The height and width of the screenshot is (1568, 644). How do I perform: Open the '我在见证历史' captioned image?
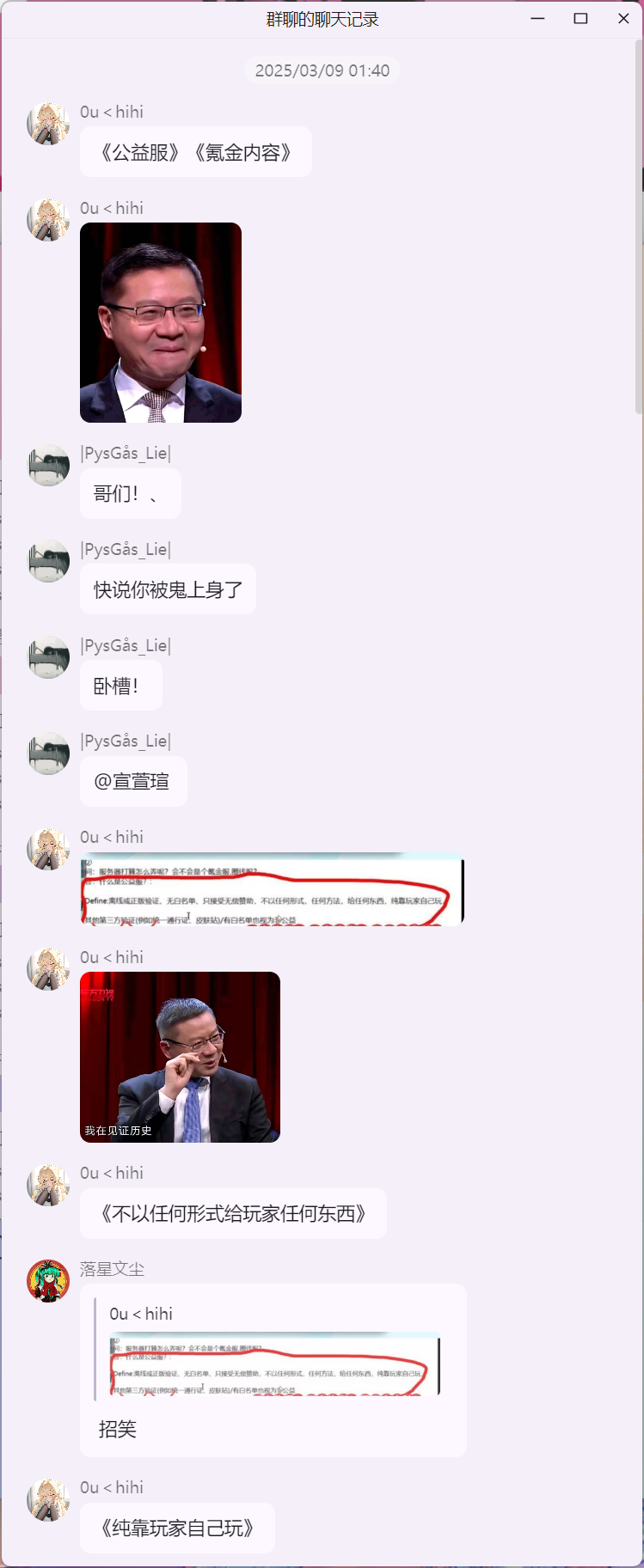180,1057
